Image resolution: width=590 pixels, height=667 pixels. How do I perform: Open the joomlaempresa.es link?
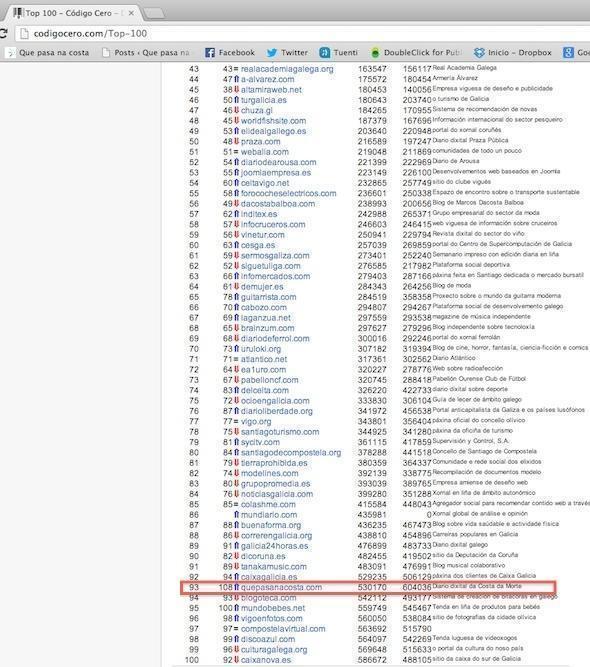coord(276,173)
